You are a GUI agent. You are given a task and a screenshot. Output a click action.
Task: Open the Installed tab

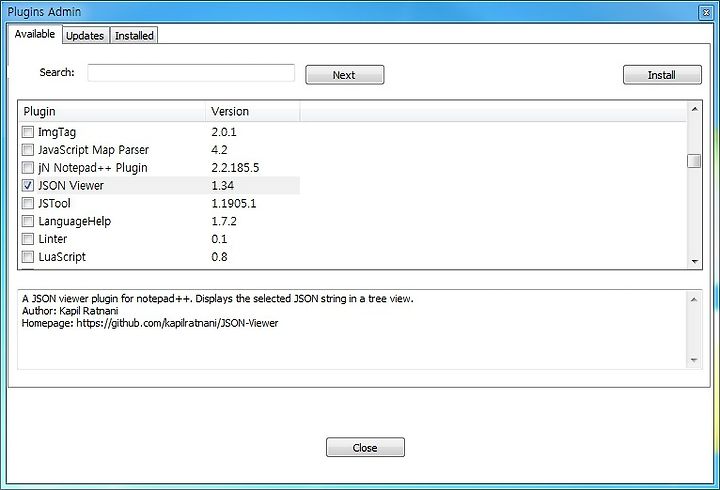[134, 35]
